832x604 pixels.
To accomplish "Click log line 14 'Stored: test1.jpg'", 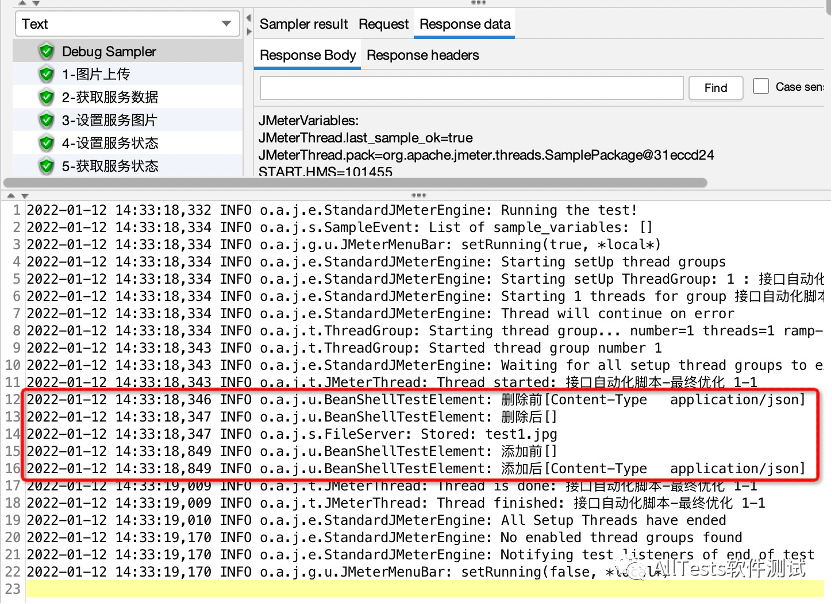I will [x=292, y=434].
